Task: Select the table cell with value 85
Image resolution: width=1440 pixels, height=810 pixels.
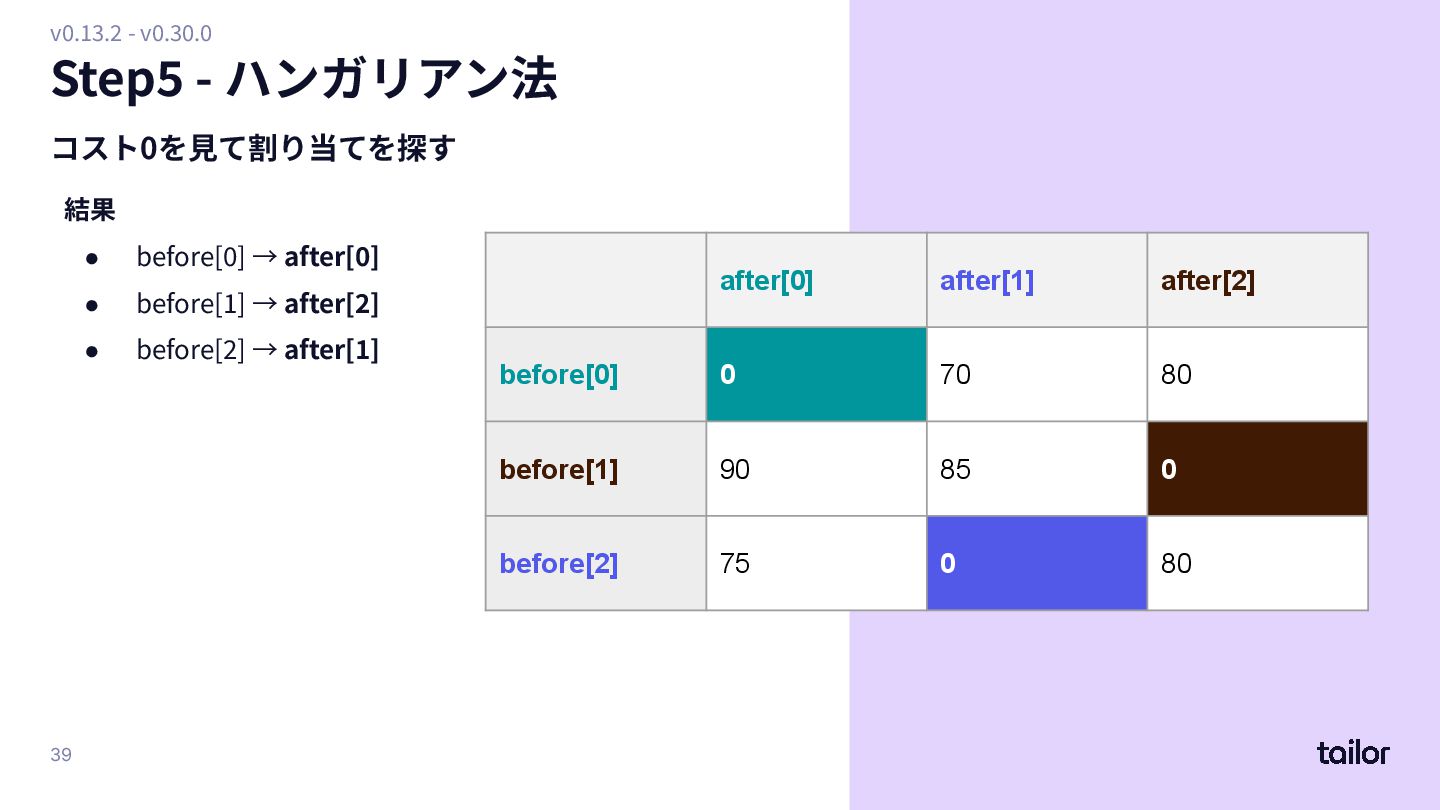Action: tap(1036, 469)
